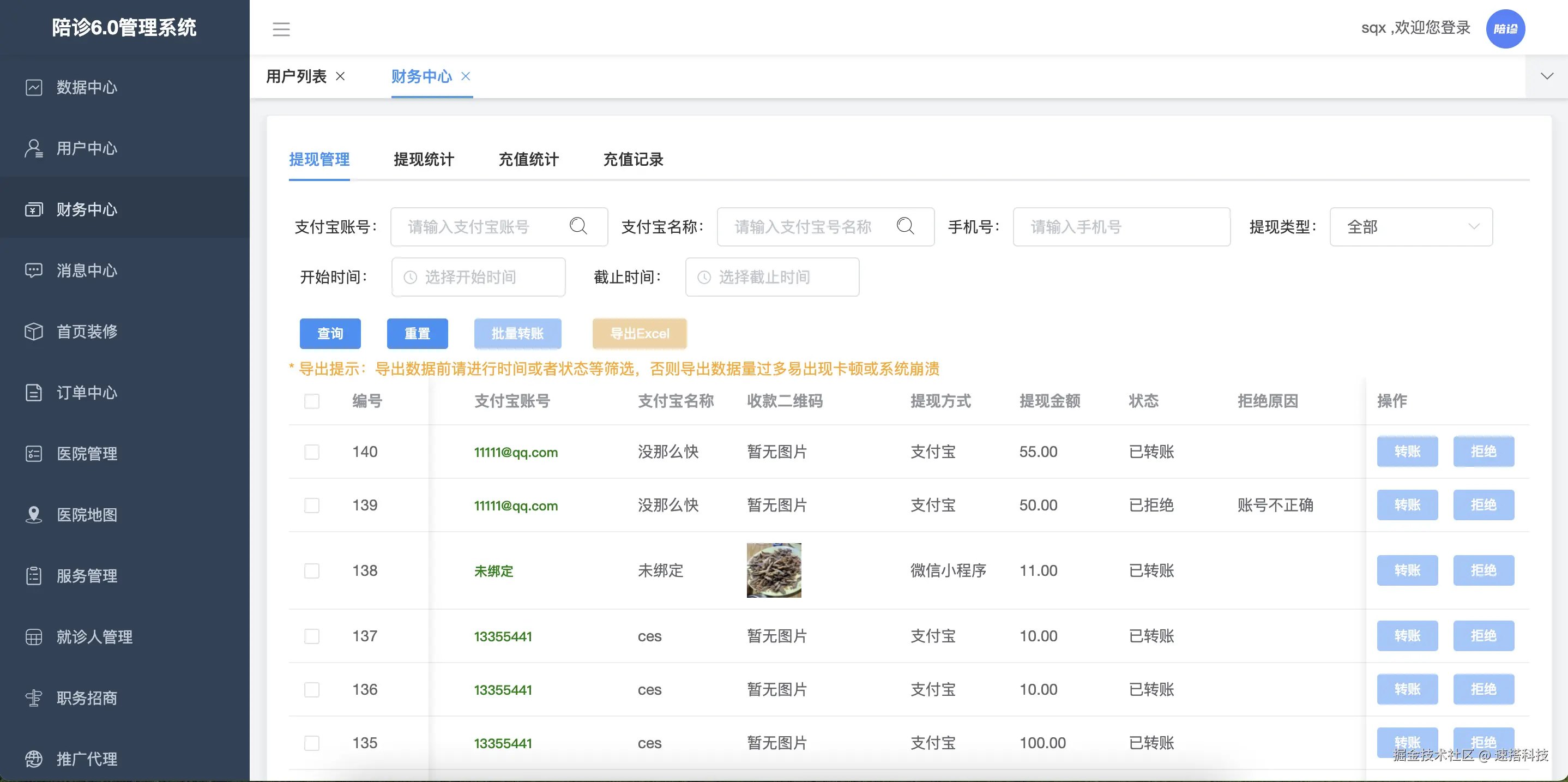Image resolution: width=1568 pixels, height=782 pixels.
Task: Open the 提现类型 dropdown showing 全部
Action: pyautogui.click(x=1411, y=226)
